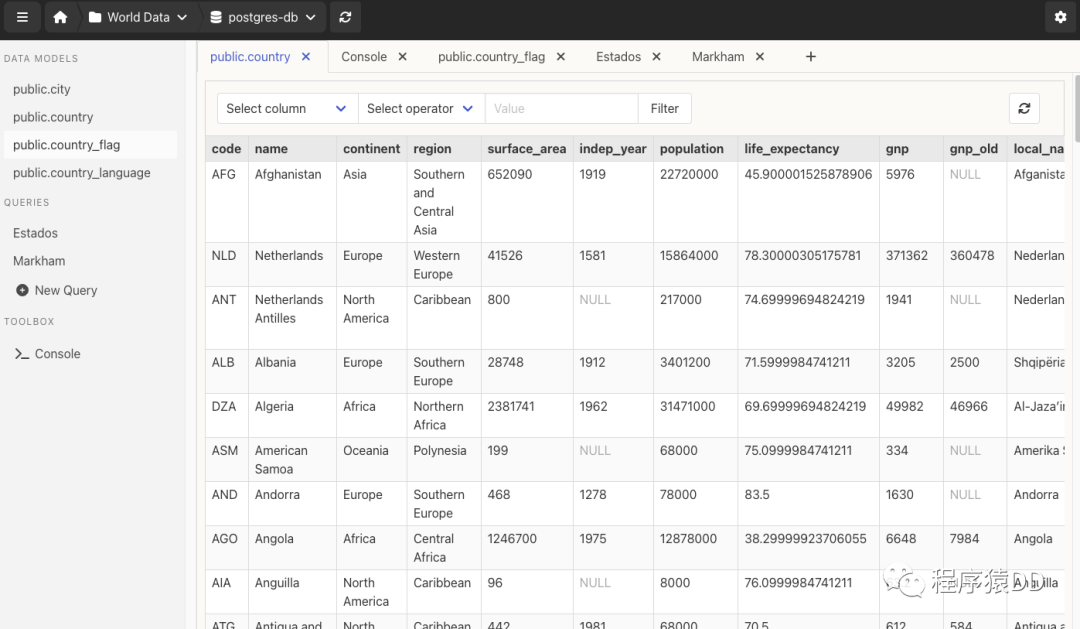Create a New Query

pos(57,290)
